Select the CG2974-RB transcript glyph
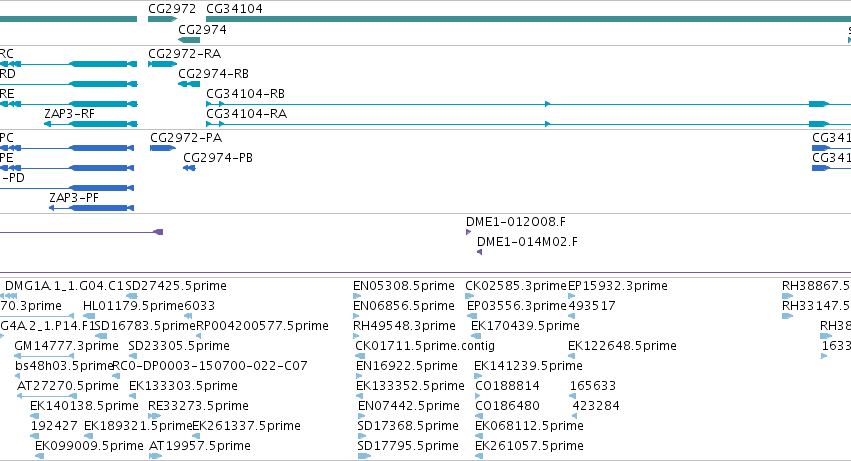 pos(189,84)
